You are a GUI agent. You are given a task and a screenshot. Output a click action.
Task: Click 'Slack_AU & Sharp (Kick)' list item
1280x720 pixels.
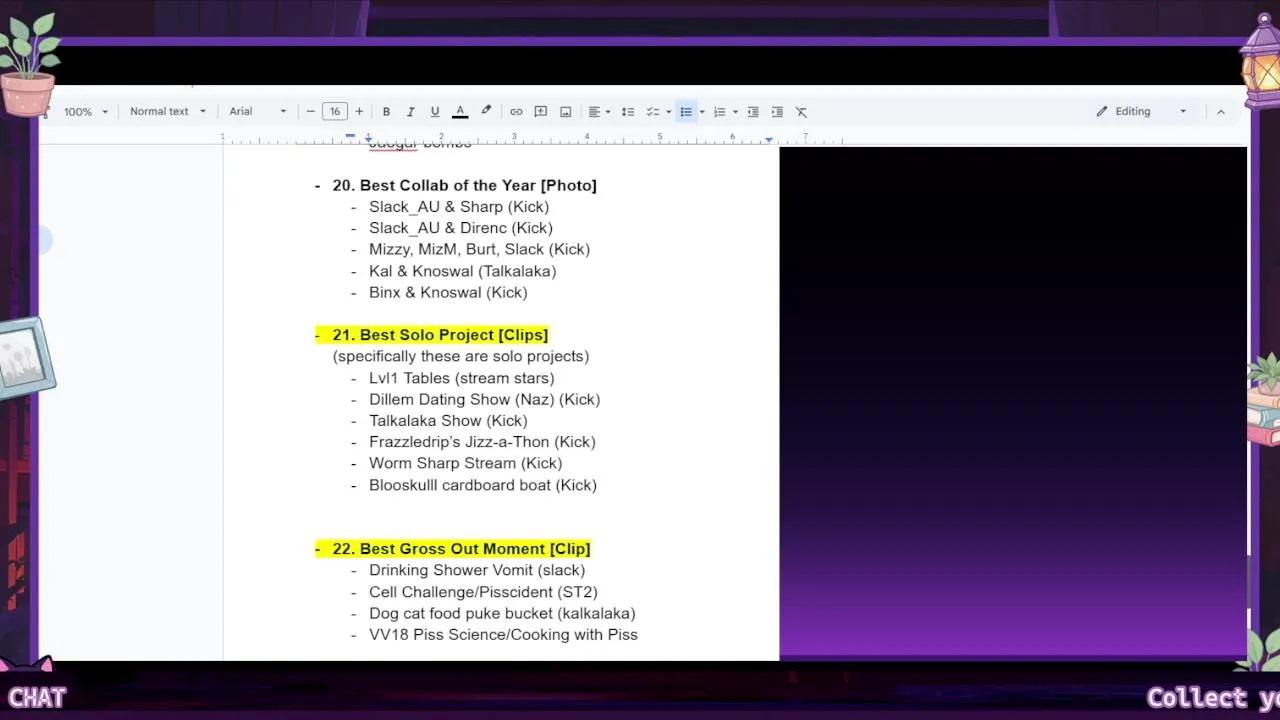point(459,207)
